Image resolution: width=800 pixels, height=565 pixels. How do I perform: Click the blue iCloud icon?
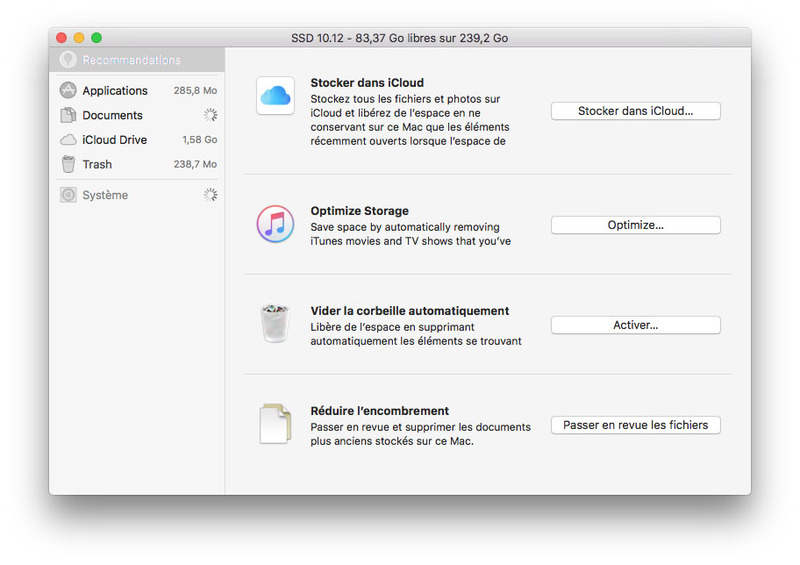[x=276, y=95]
